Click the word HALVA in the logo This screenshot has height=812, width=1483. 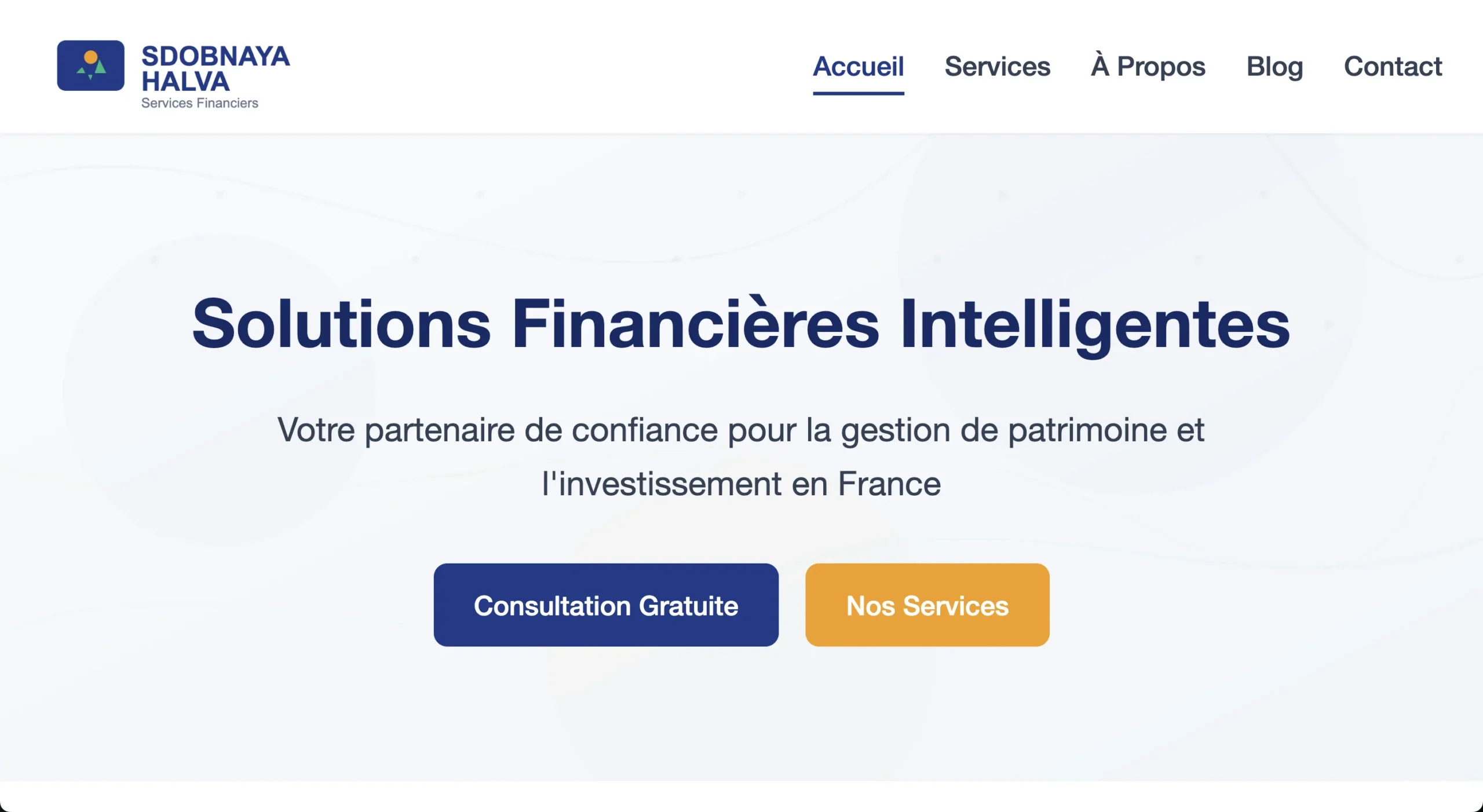185,82
